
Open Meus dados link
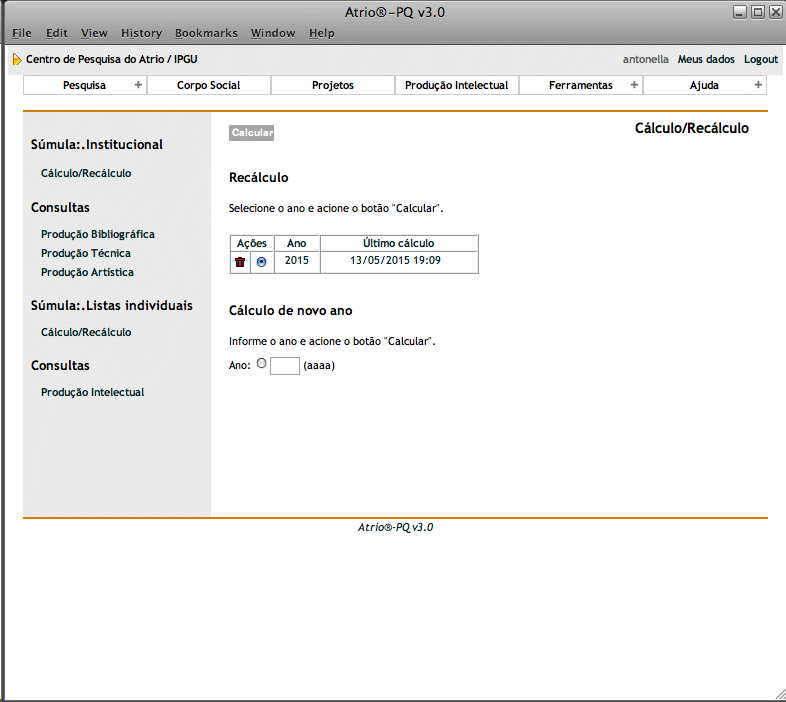706,59
